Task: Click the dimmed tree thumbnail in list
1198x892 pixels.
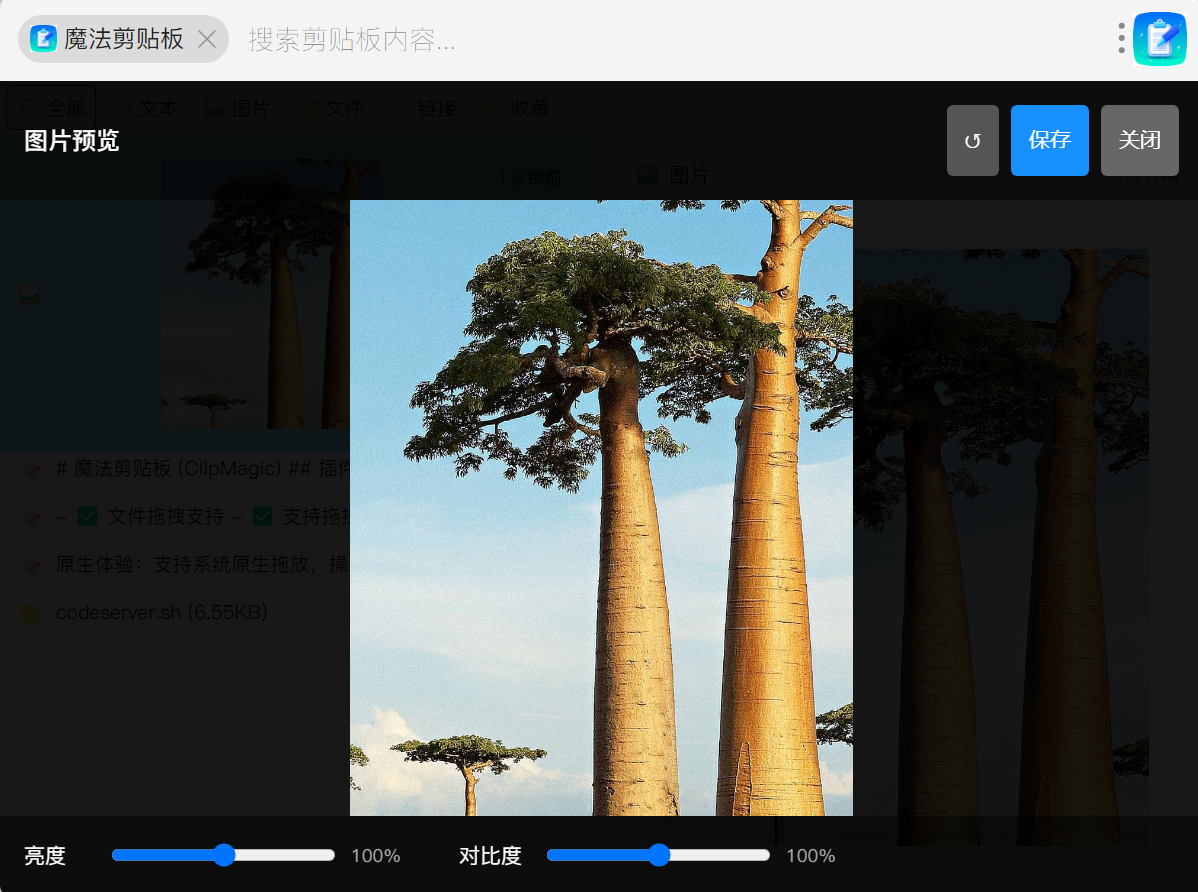Action: (x=255, y=294)
